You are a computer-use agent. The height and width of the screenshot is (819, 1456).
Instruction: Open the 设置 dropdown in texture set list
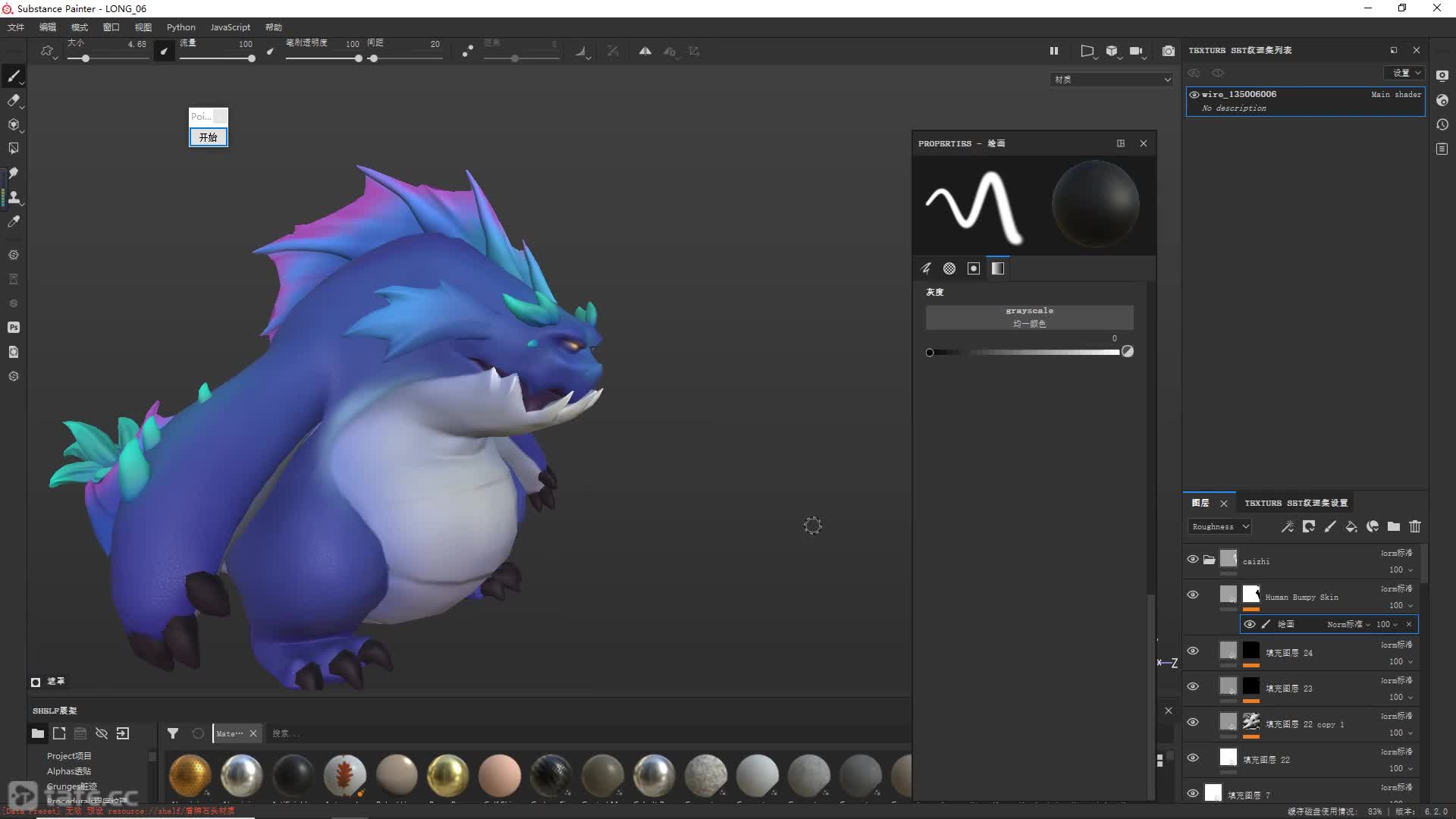[1404, 73]
